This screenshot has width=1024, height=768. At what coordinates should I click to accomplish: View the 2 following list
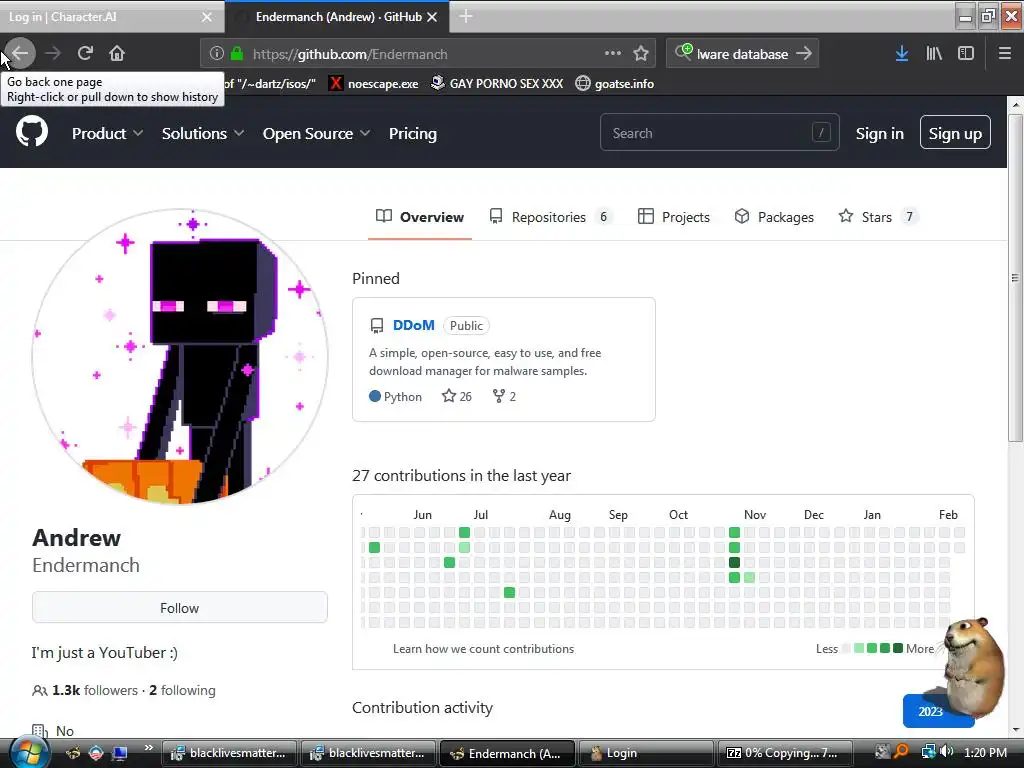(x=182, y=690)
